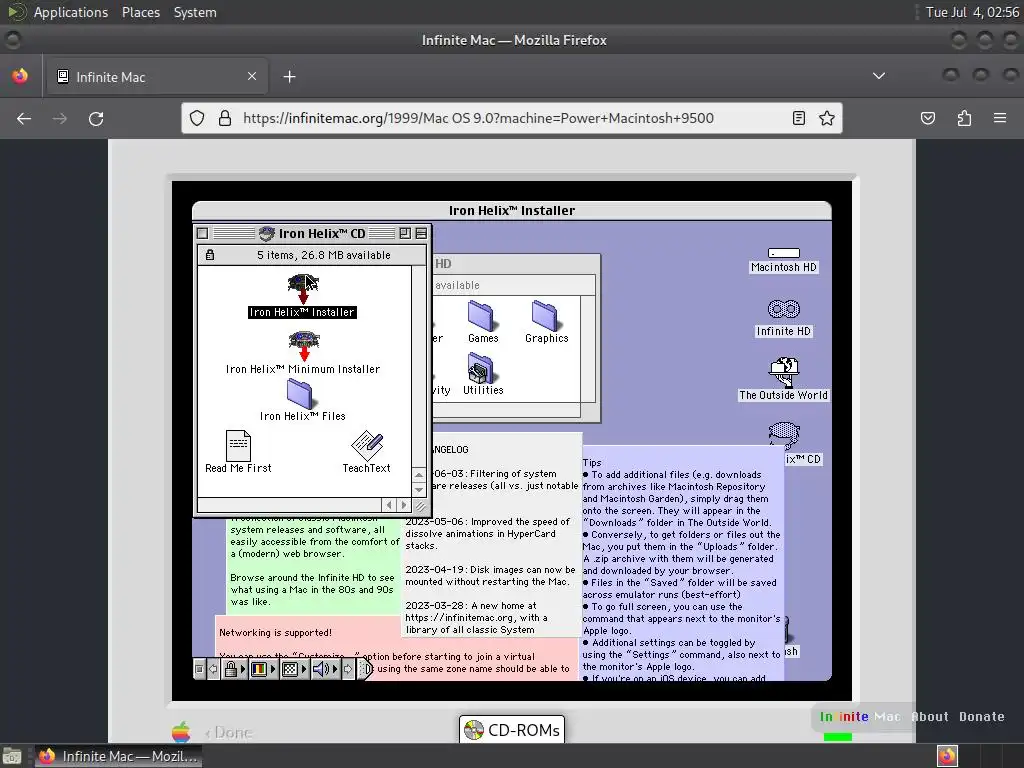Open the Donate link
1024x768 pixels.
(982, 716)
